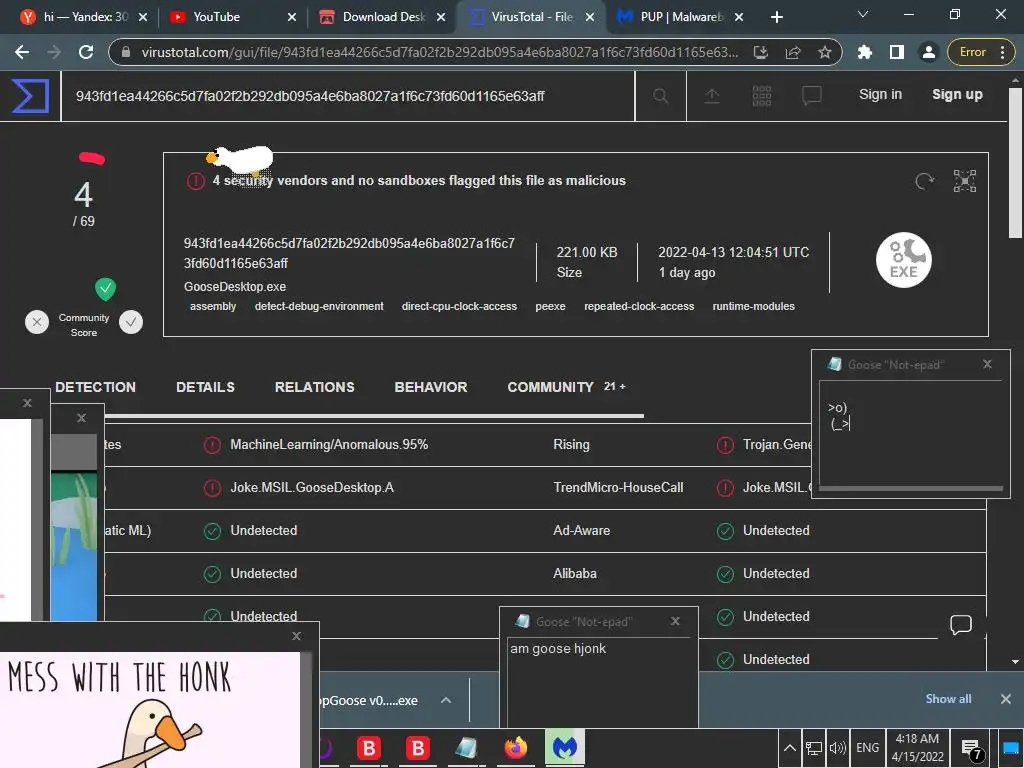Click Show all downloads
This screenshot has height=768, width=1024.
click(x=948, y=699)
